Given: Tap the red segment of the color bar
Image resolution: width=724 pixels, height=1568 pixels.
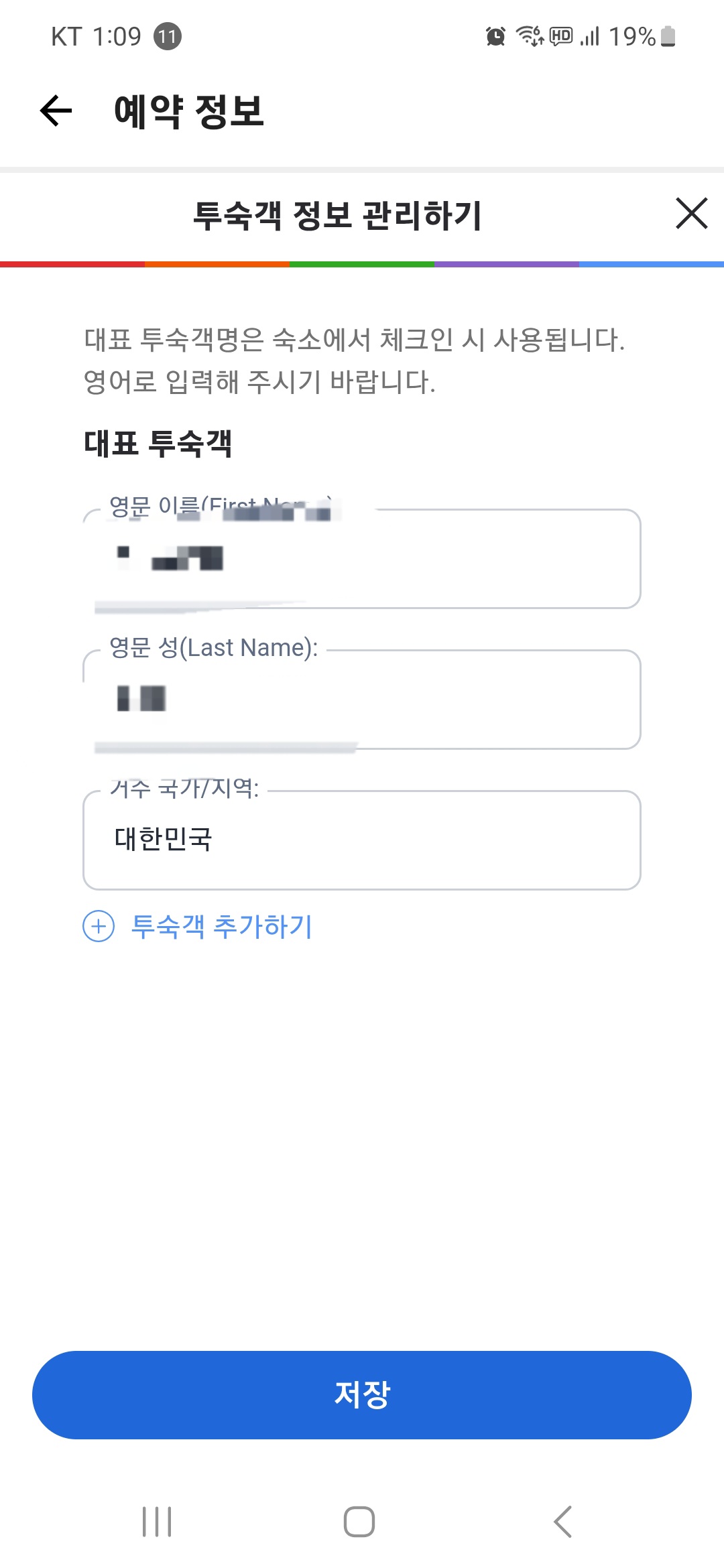Looking at the screenshot, I should tap(72, 265).
